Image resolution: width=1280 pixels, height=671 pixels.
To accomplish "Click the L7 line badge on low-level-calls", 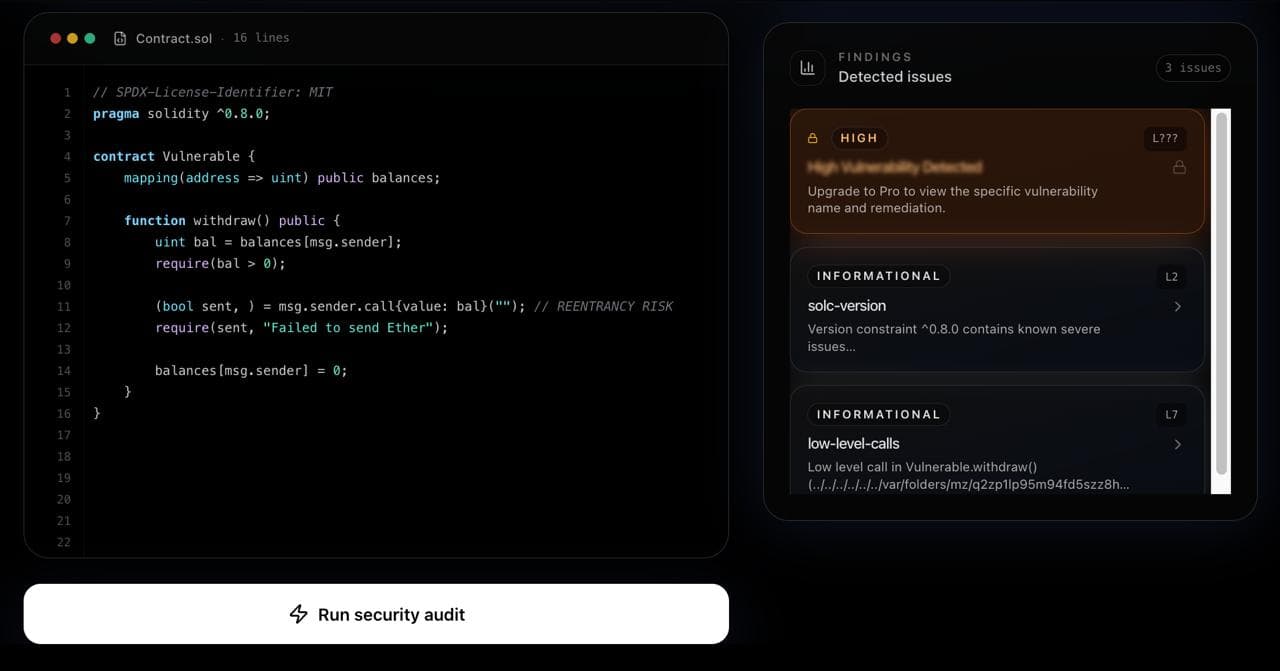I will tap(1170, 414).
